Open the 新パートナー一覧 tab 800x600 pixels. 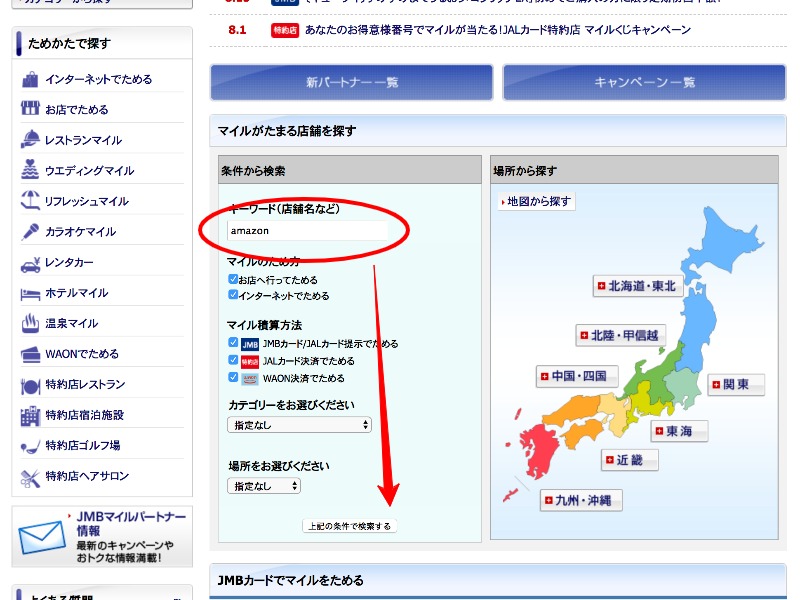pyautogui.click(x=352, y=82)
